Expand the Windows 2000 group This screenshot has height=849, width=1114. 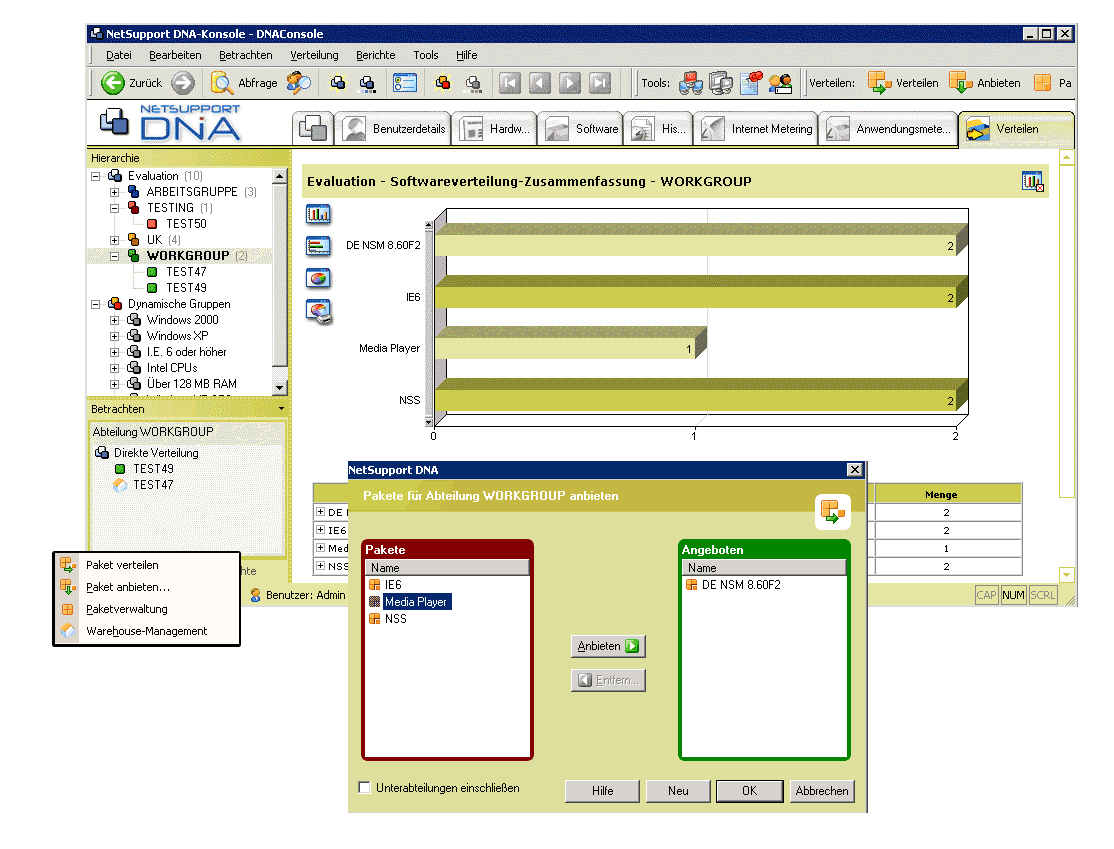(114, 320)
